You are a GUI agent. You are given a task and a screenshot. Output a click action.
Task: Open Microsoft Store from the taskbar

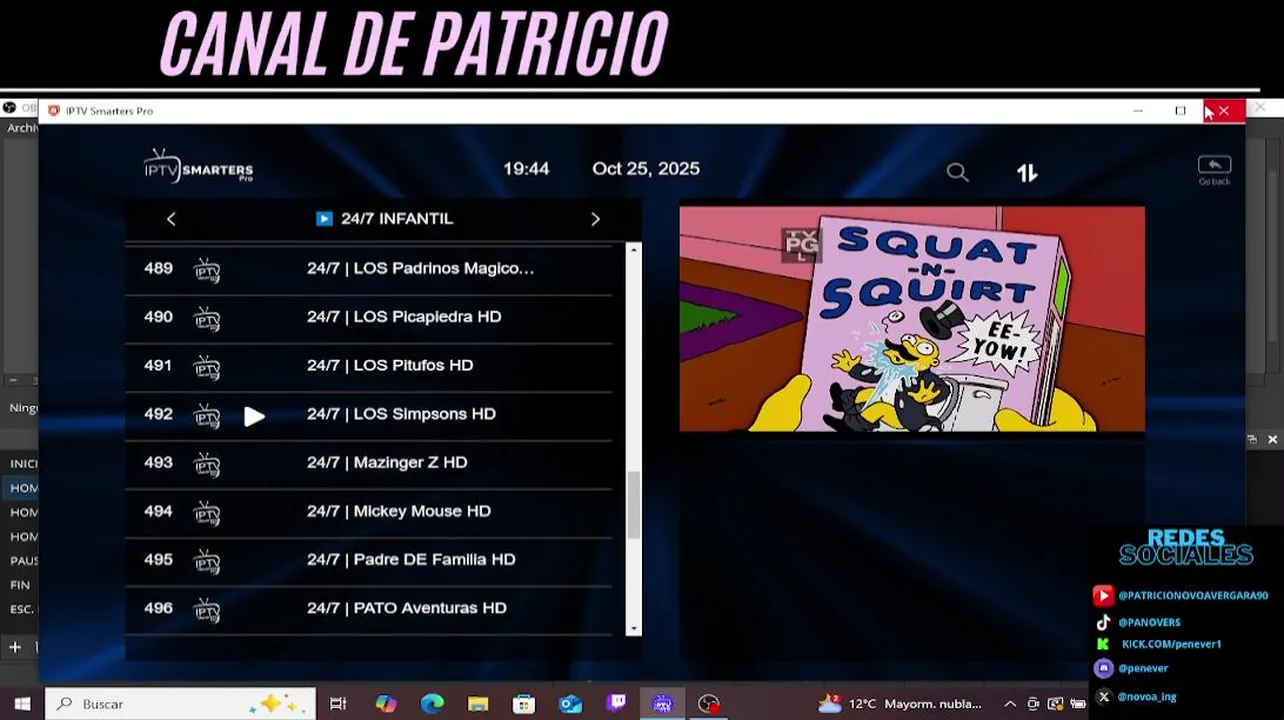tap(524, 704)
